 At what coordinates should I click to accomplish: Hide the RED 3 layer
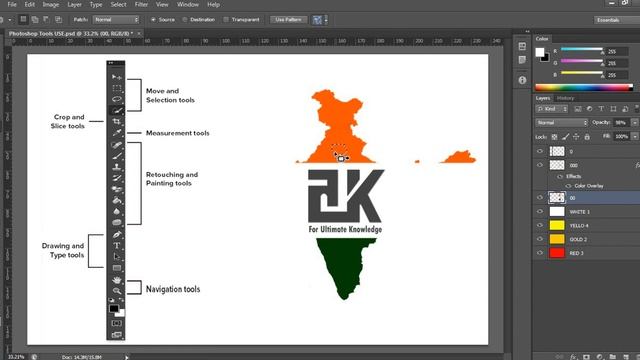tap(540, 253)
